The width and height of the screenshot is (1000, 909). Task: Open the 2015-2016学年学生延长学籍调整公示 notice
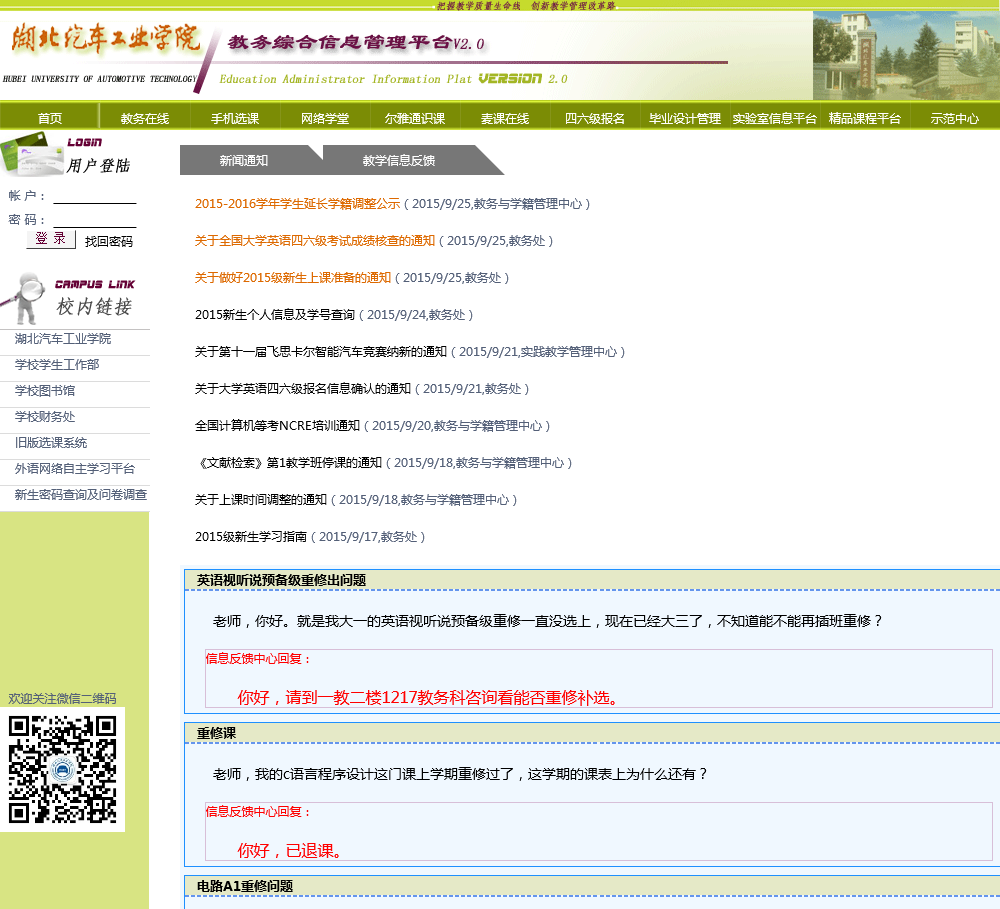(x=297, y=203)
